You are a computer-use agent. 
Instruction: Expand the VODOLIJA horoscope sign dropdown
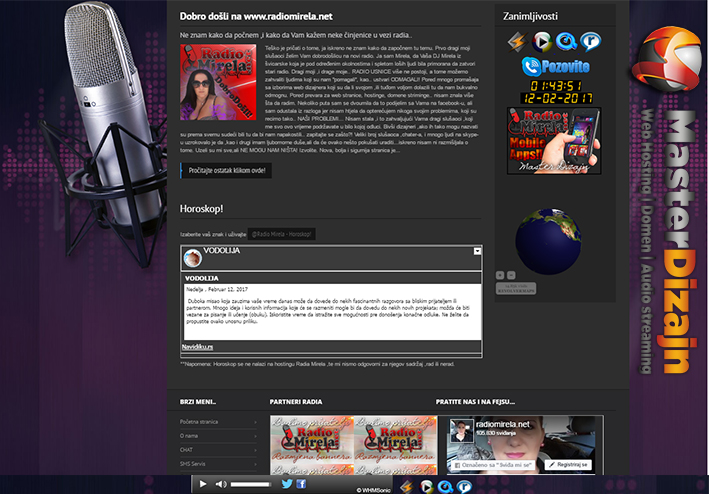477,251
